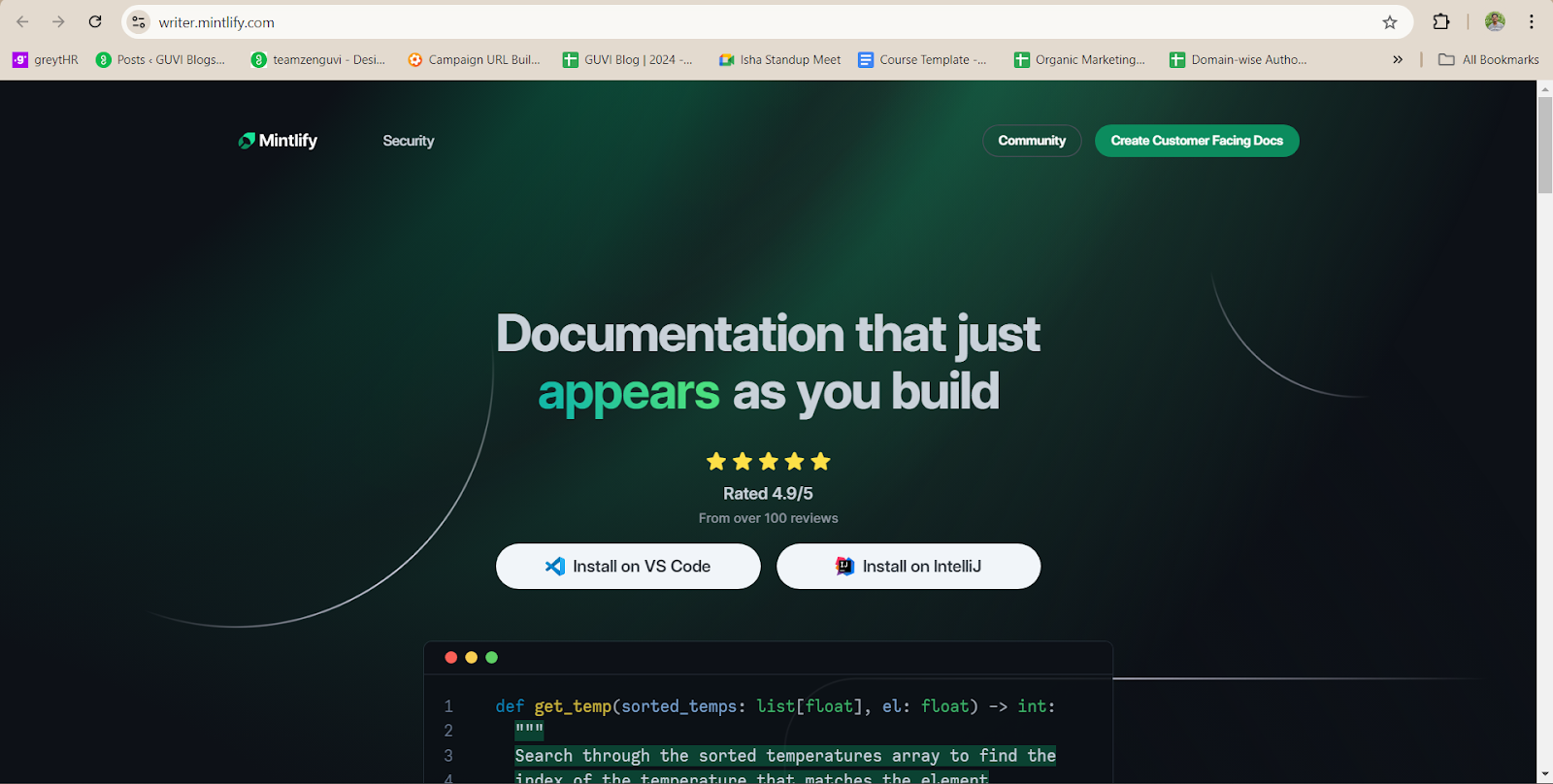Open the Extensions puzzle icon
The width and height of the screenshot is (1553, 784).
[x=1441, y=21]
